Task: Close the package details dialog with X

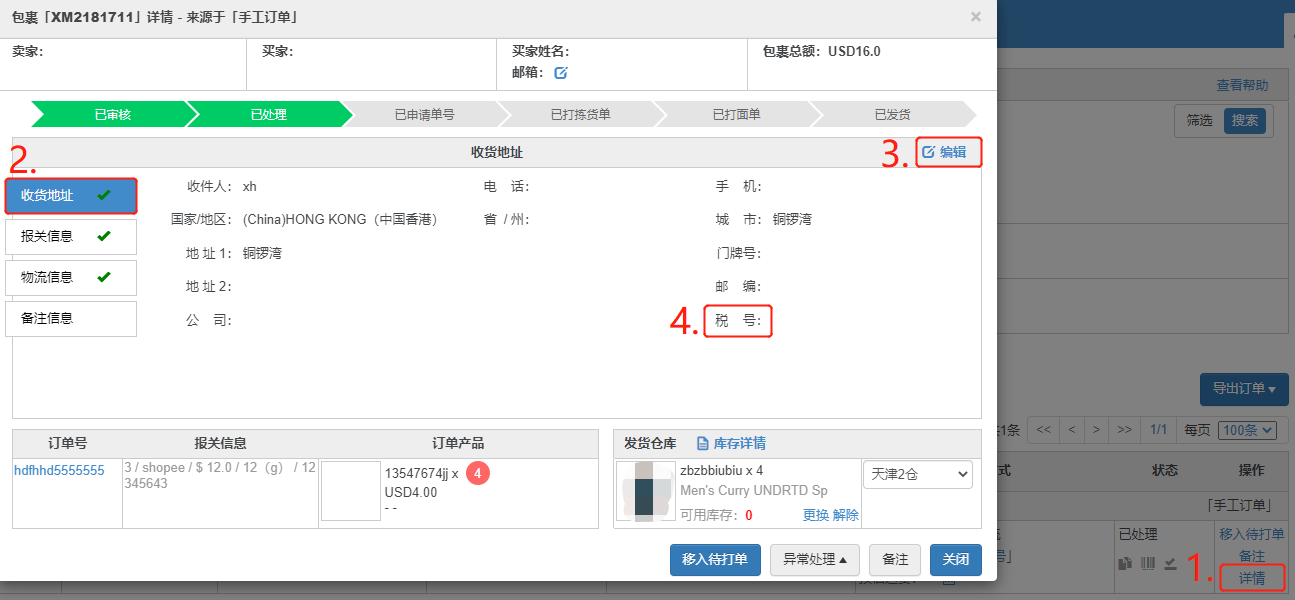Action: [976, 16]
